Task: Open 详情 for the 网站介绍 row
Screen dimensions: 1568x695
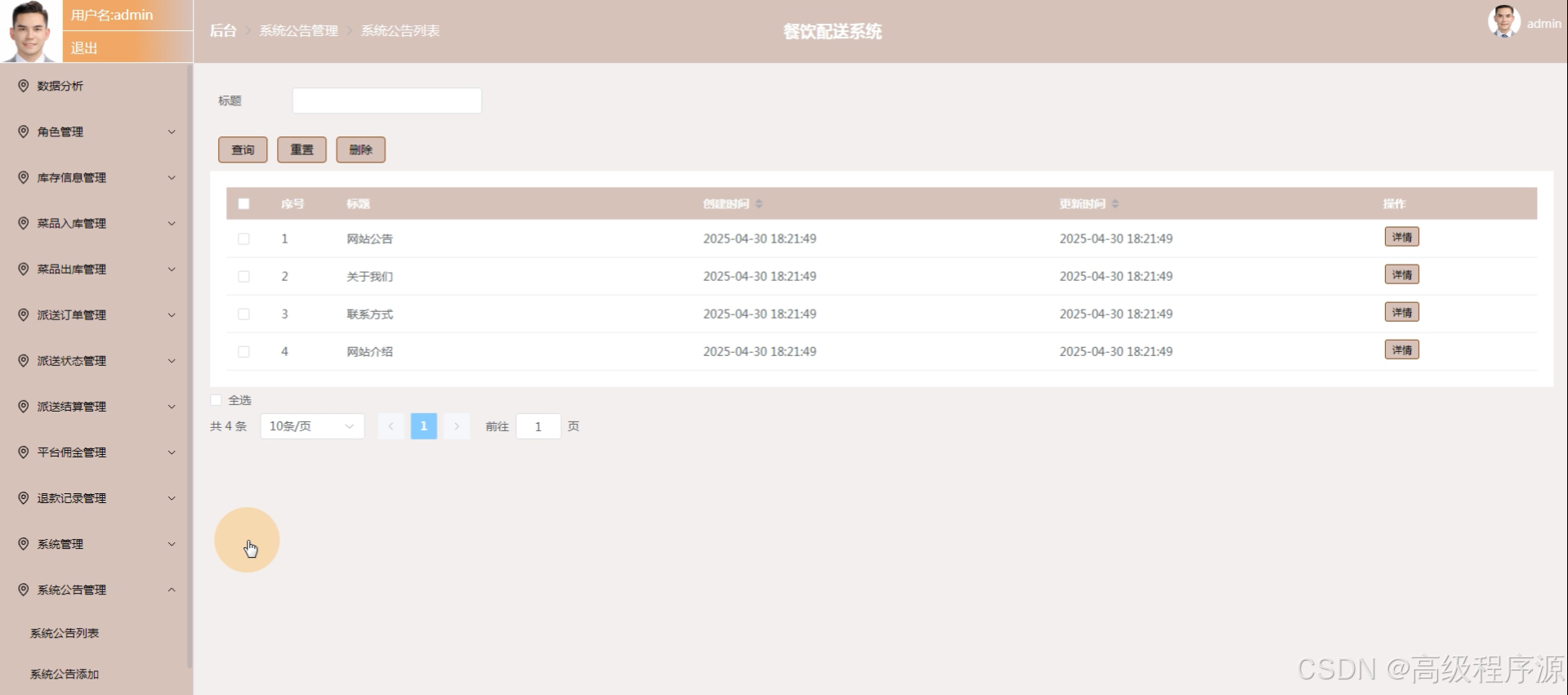Action: pos(1401,350)
